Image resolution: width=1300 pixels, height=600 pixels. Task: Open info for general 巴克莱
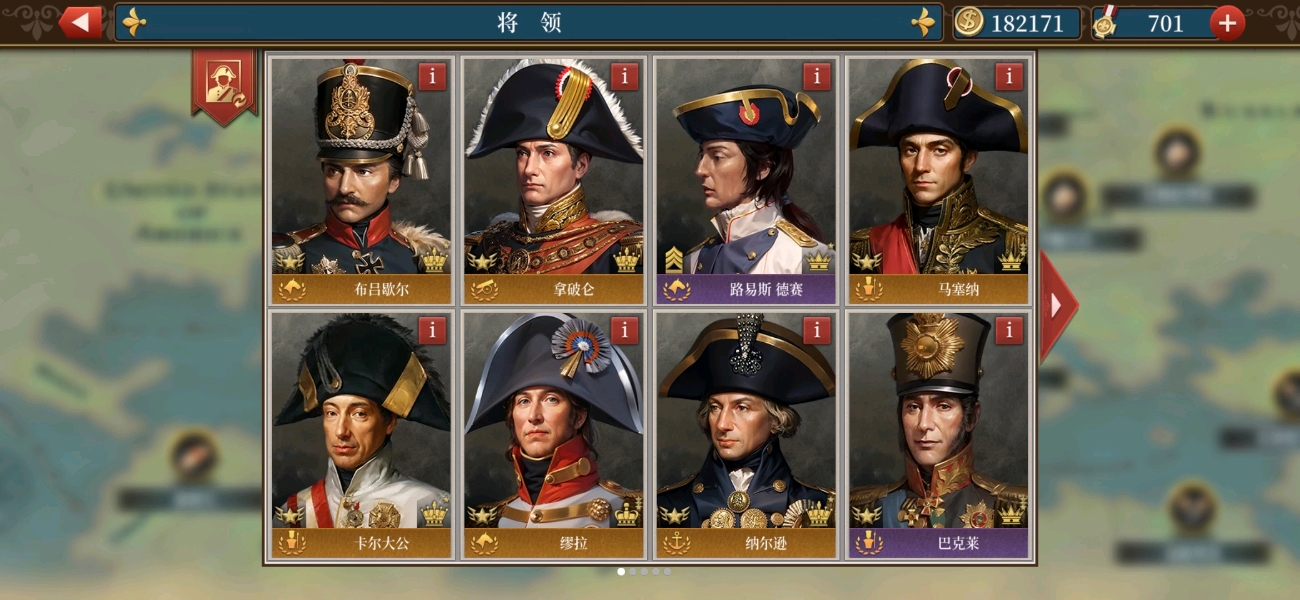coord(1008,331)
